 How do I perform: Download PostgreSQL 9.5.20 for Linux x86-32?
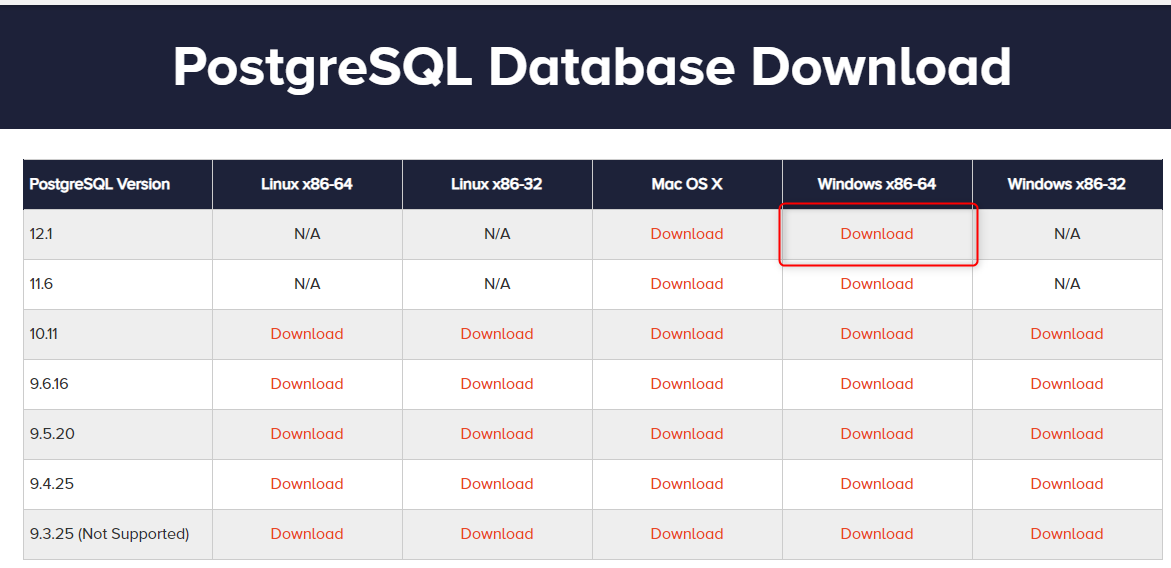pos(497,434)
